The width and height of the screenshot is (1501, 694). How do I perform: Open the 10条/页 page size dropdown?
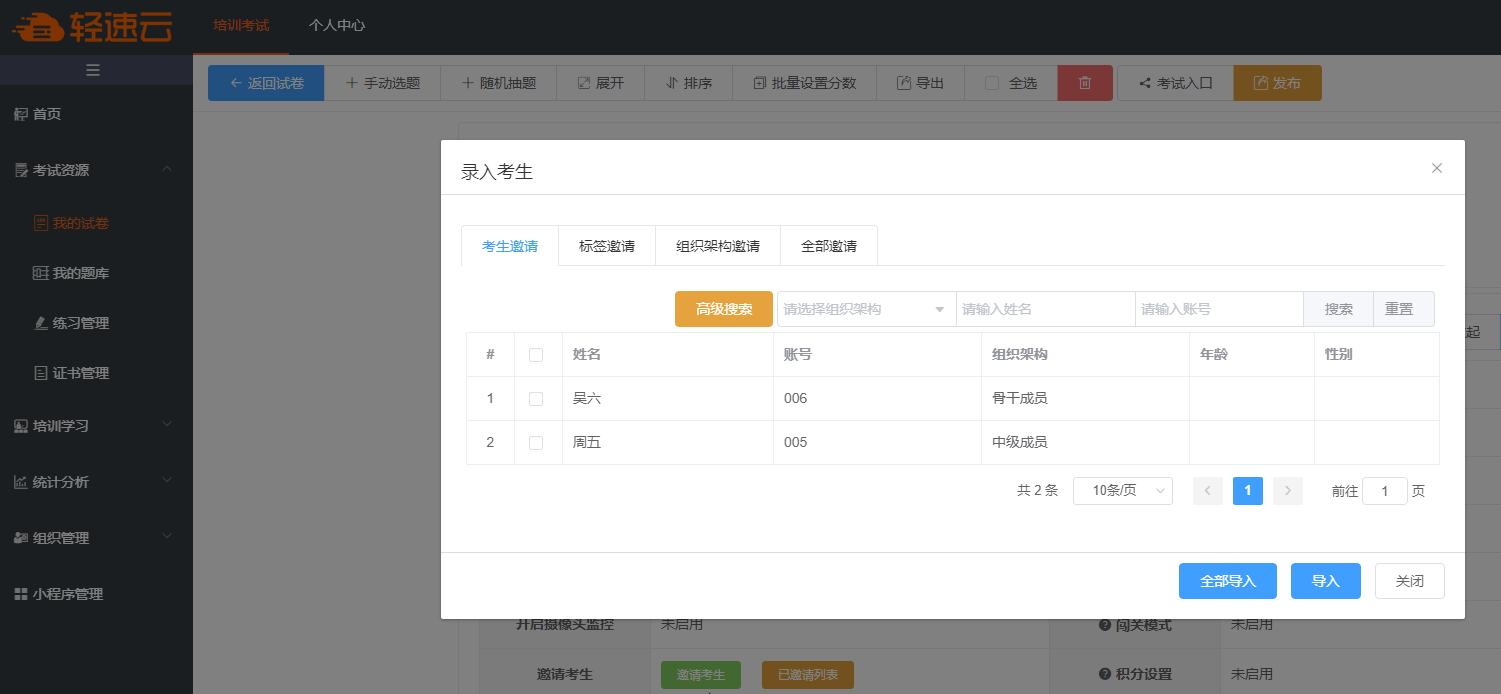click(1122, 491)
